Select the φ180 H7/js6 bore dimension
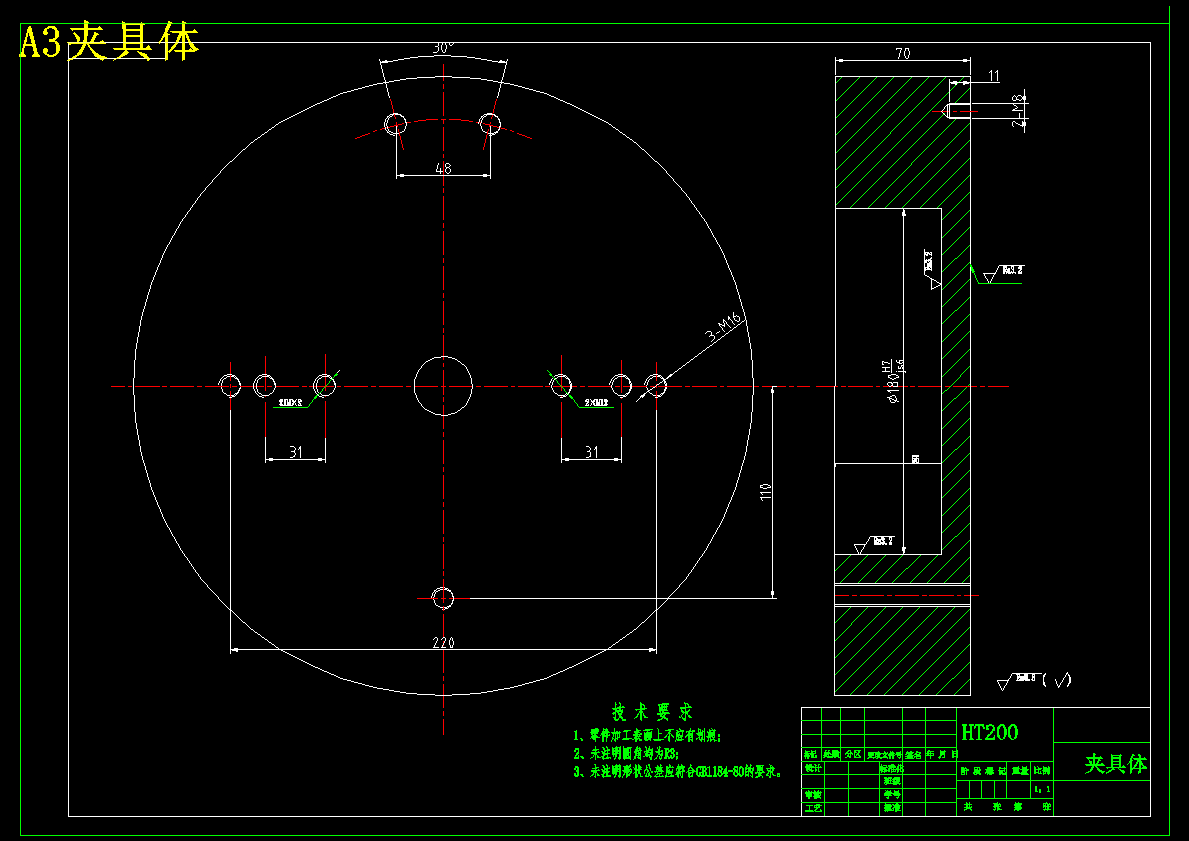The height and width of the screenshot is (841, 1189). (894, 382)
